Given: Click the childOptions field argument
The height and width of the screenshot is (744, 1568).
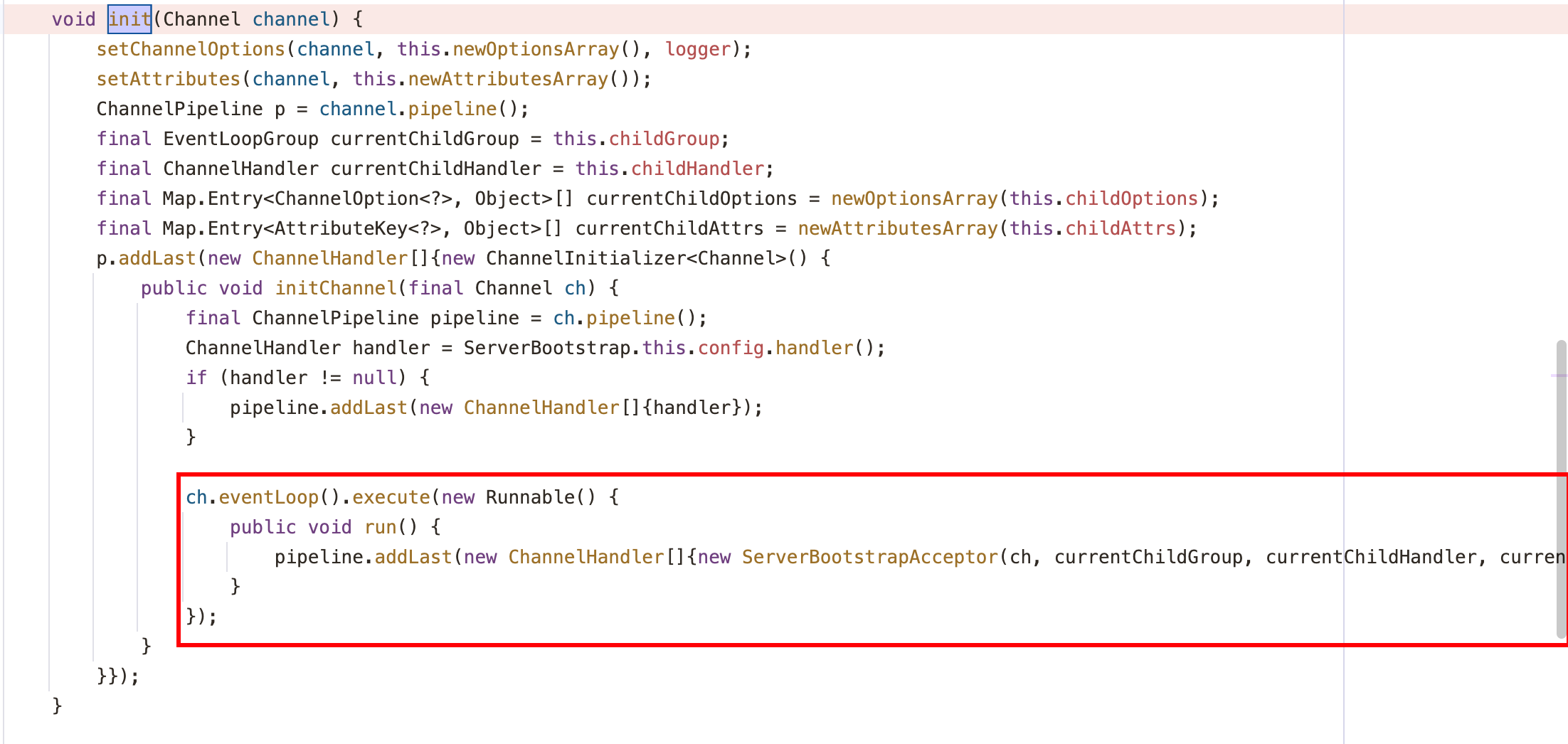Looking at the screenshot, I should pos(1131,198).
